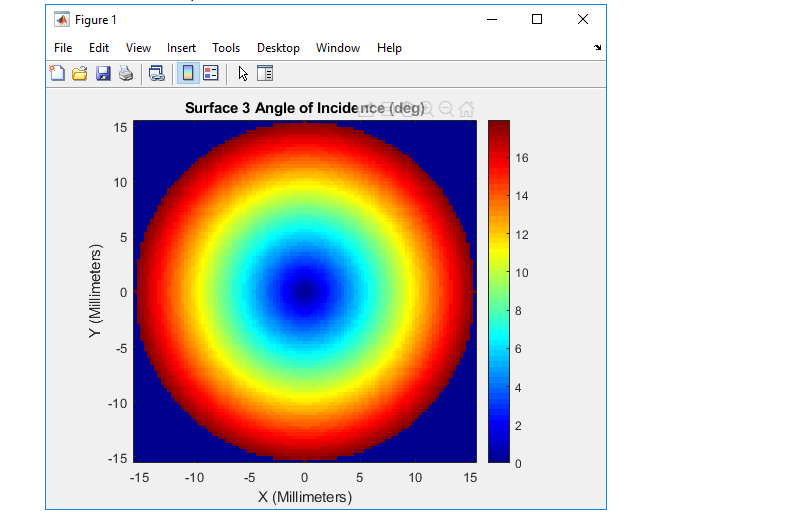
Task: Click the Link Plot toolbar icon
Action: click(156, 73)
